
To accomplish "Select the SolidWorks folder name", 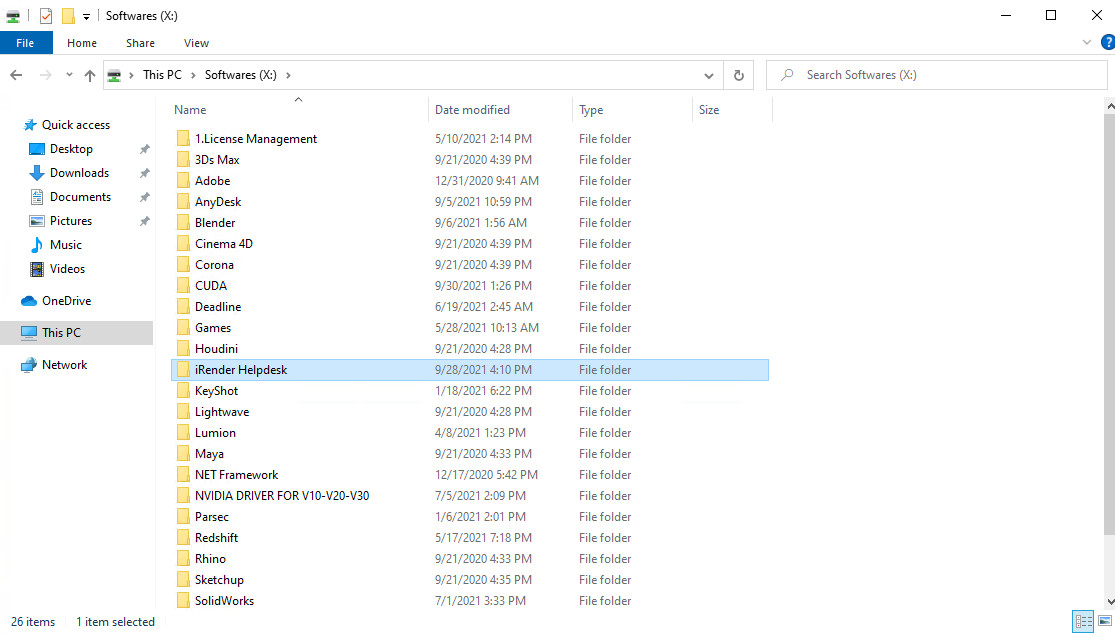I will 224,601.
